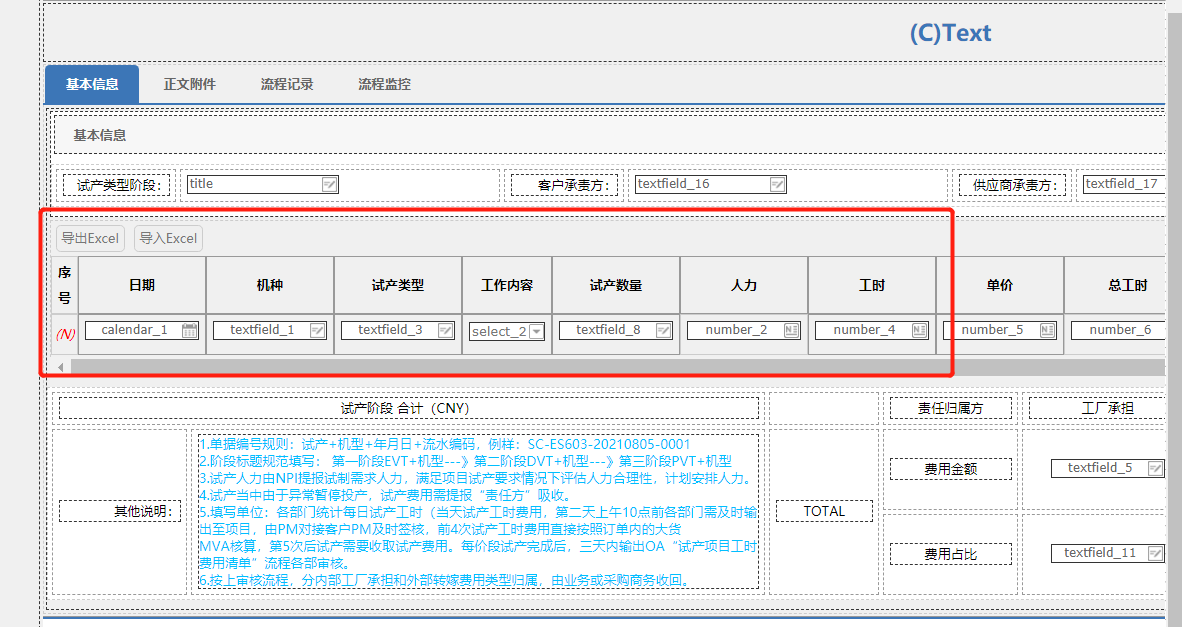The width and height of the screenshot is (1182, 627).
Task: Click the edit icon in textfield_1
Action: click(317, 330)
